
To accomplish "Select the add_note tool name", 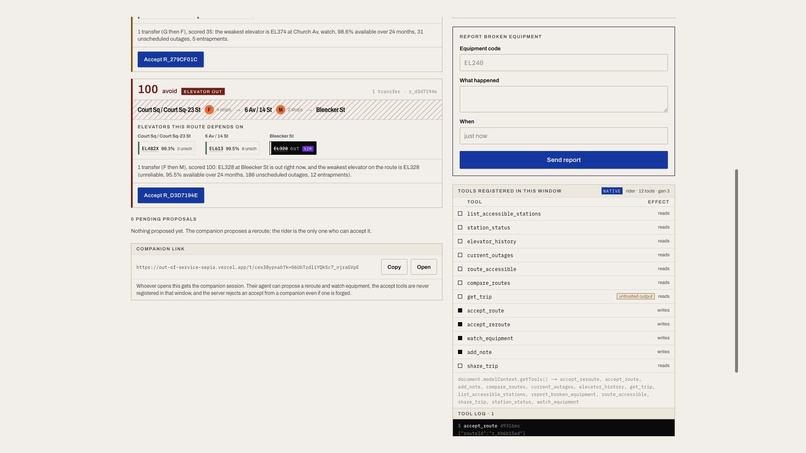I will coord(479,353).
